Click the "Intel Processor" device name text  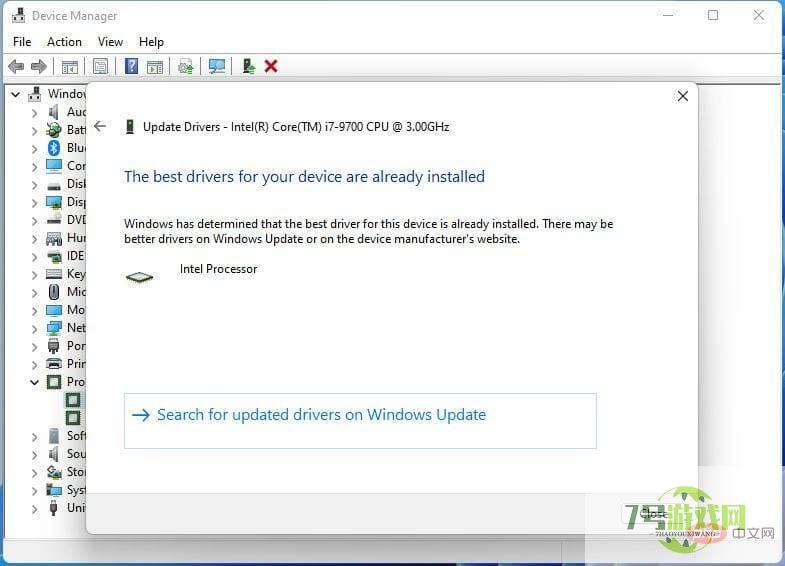pos(218,269)
